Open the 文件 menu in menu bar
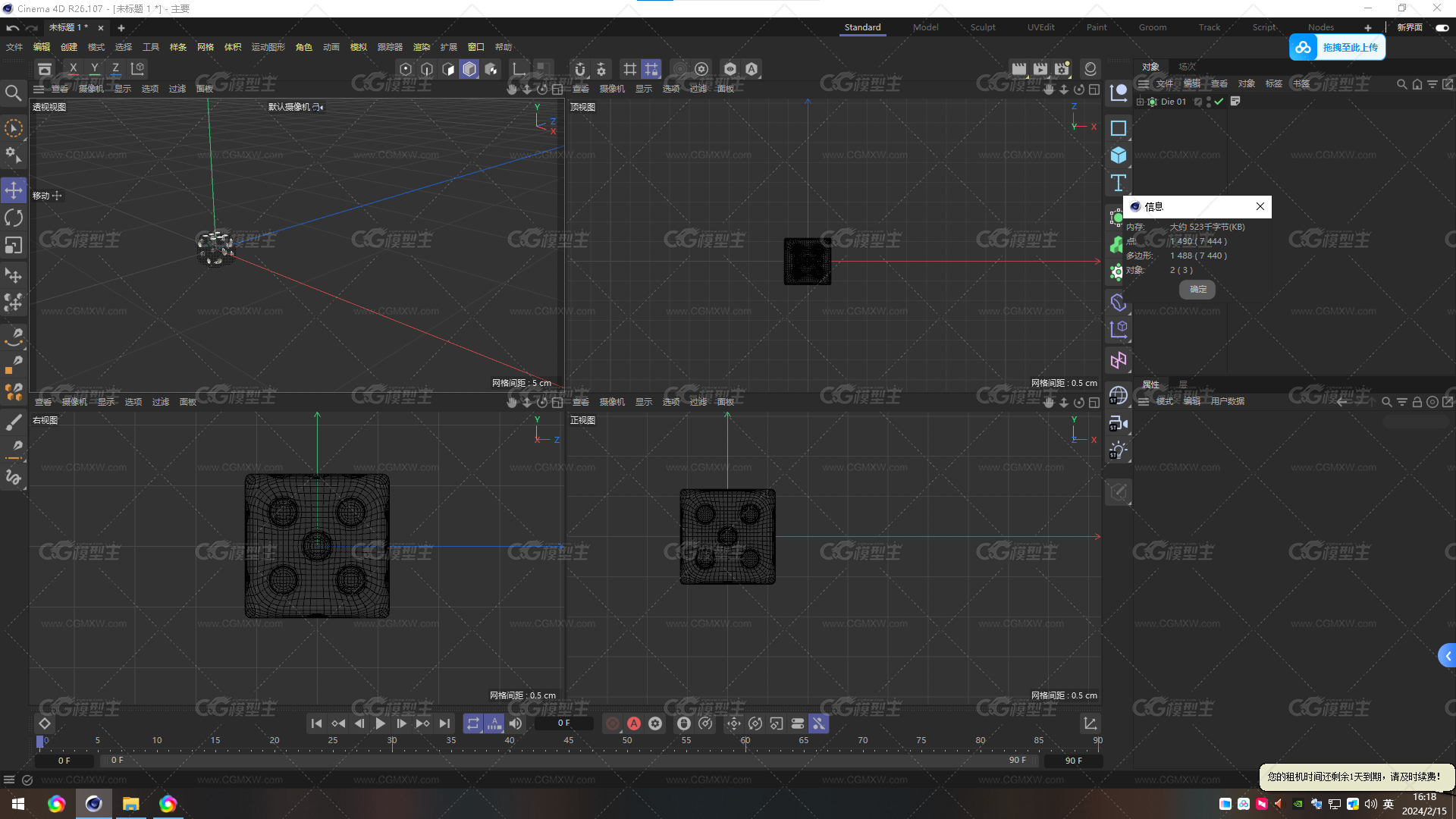Screen dimensions: 1456x819 [x=14, y=47]
